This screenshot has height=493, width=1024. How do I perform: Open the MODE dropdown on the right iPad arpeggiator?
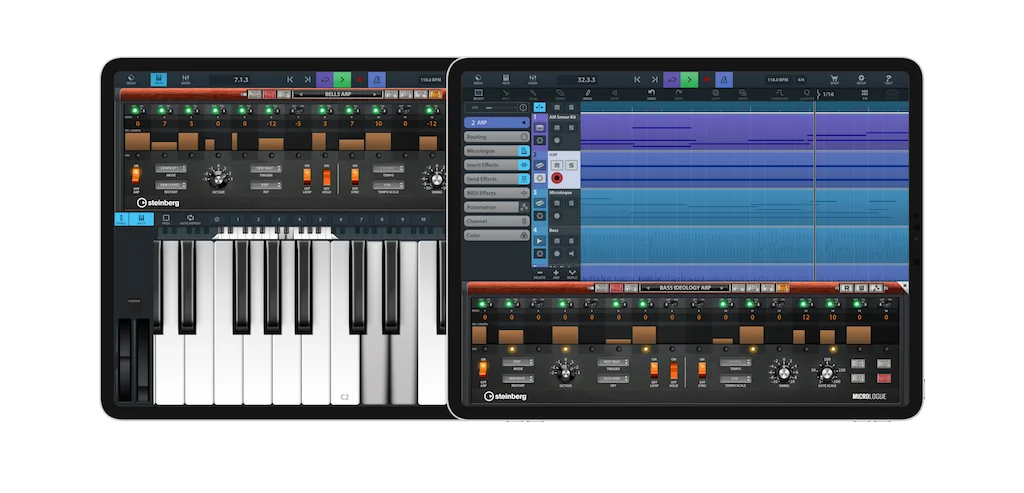[x=517, y=362]
